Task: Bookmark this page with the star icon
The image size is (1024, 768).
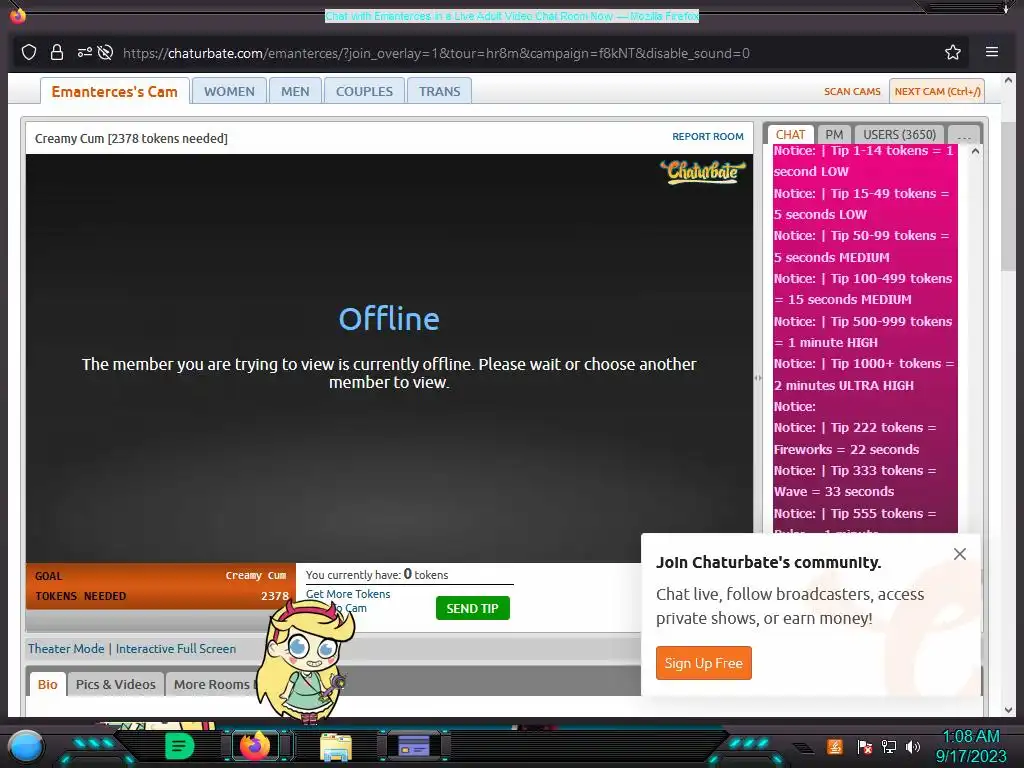Action: pyautogui.click(x=953, y=52)
